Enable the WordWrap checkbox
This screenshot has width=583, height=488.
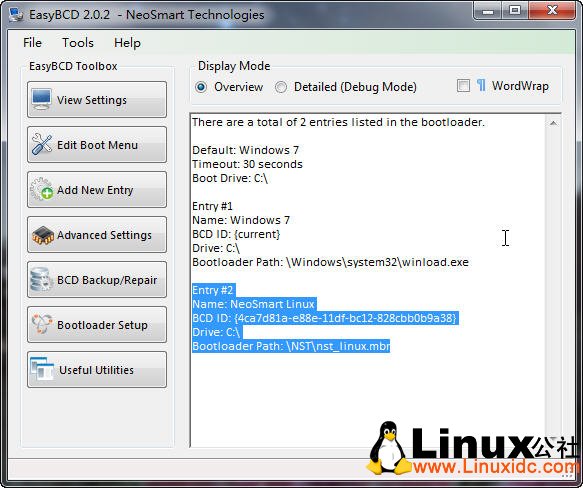click(x=463, y=86)
